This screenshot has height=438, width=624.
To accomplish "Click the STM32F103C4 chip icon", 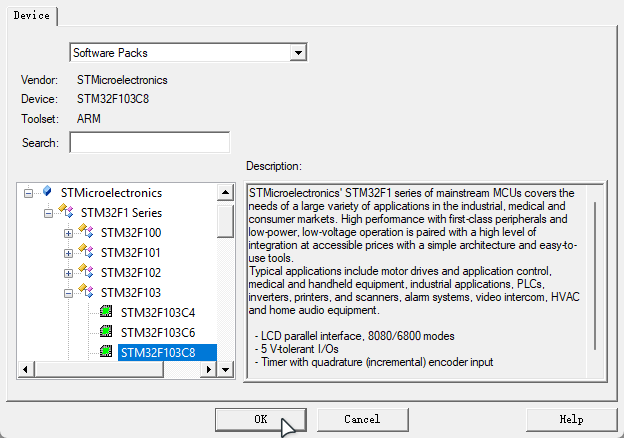I will click(x=106, y=311).
